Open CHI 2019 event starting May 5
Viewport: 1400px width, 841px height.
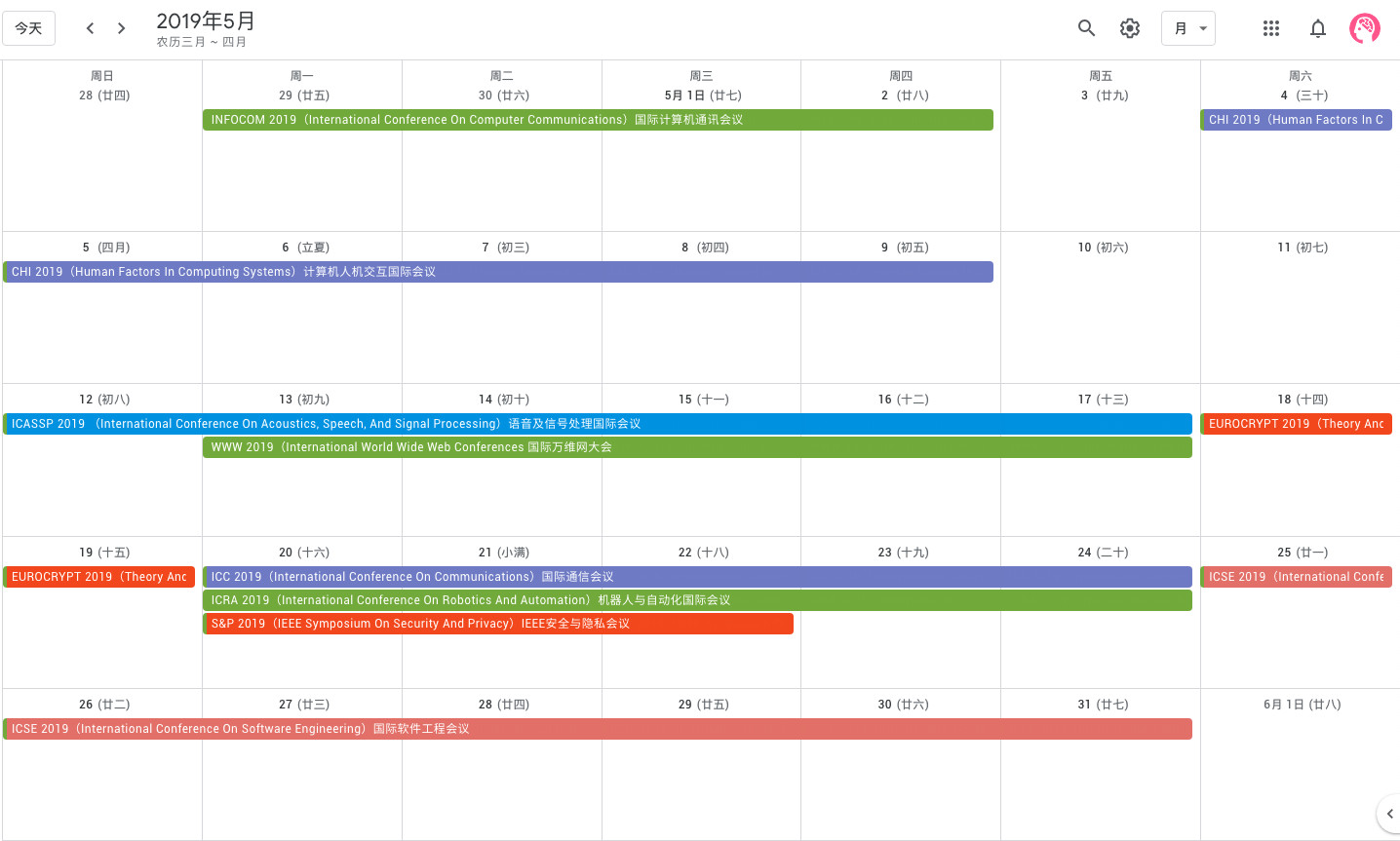pyautogui.click(x=498, y=272)
